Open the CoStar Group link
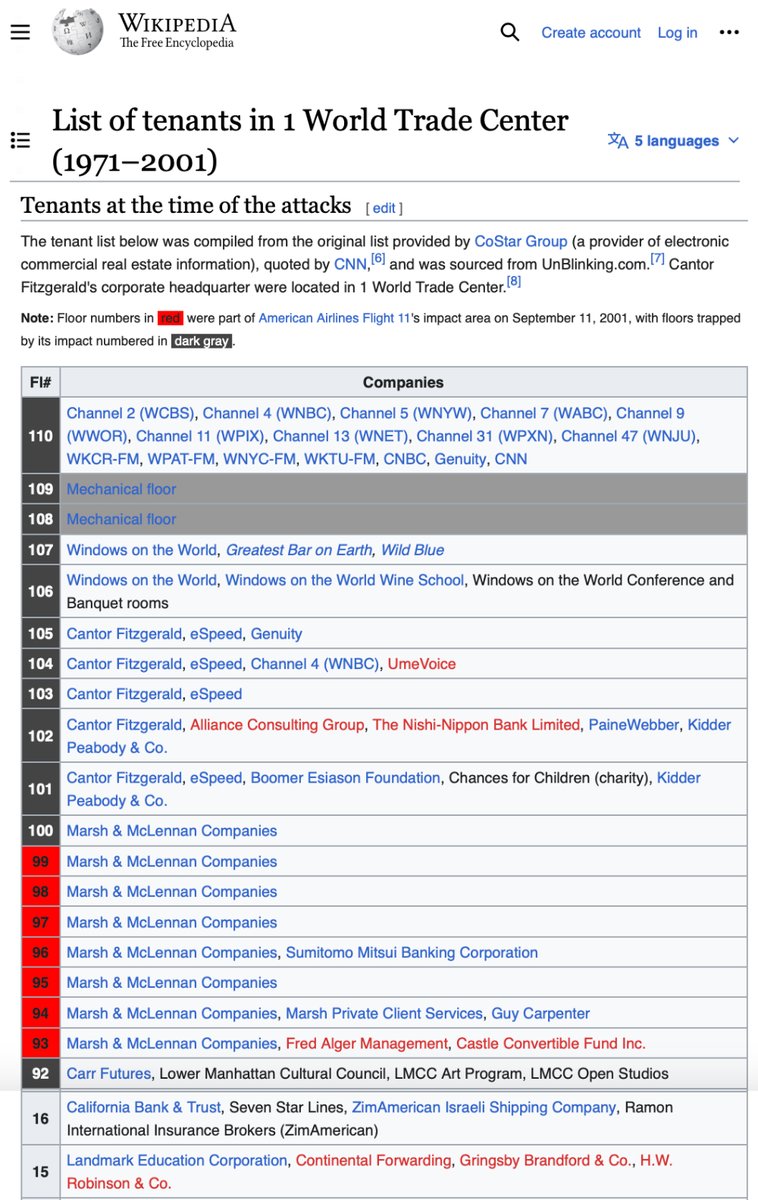 pos(521,241)
